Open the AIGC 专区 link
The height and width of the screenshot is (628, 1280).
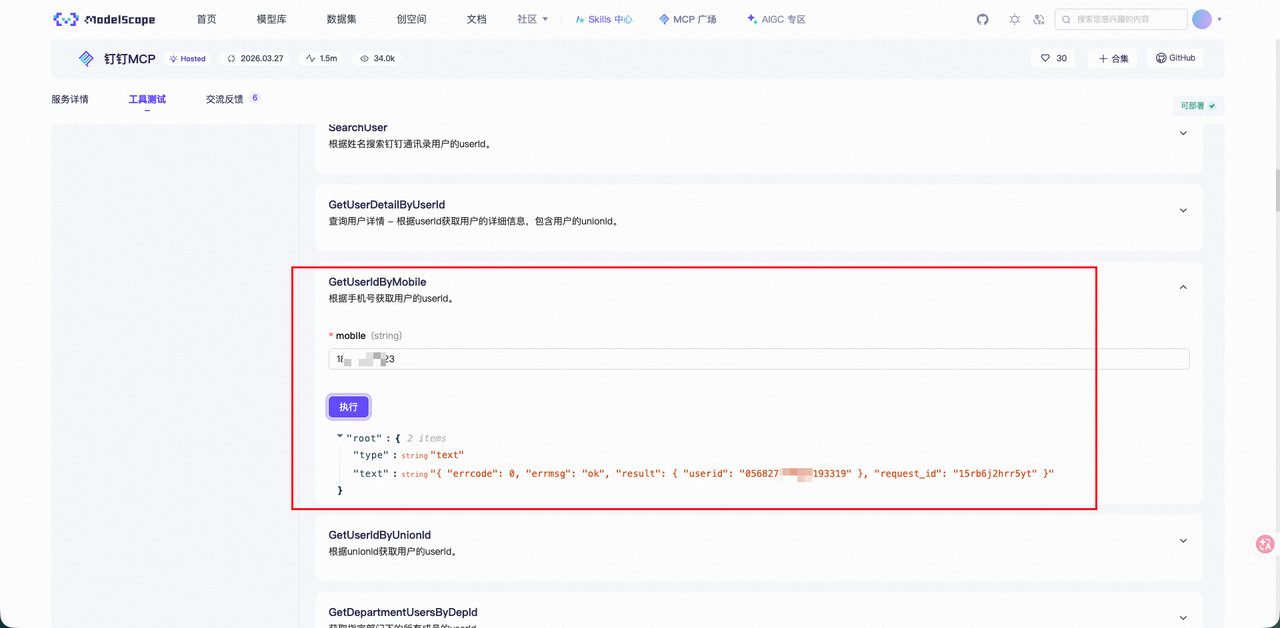pyautogui.click(x=776, y=19)
